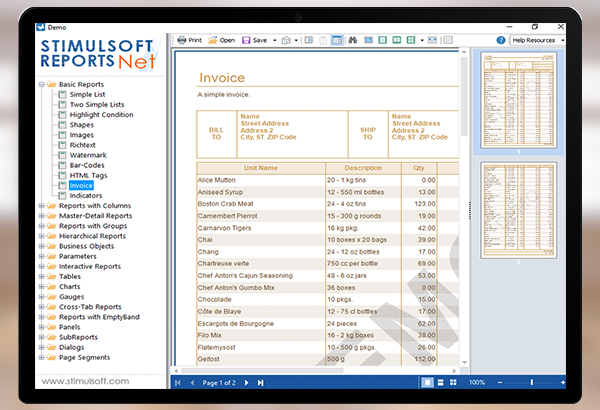Click the Print toolbar button
The image size is (600, 410).
190,40
